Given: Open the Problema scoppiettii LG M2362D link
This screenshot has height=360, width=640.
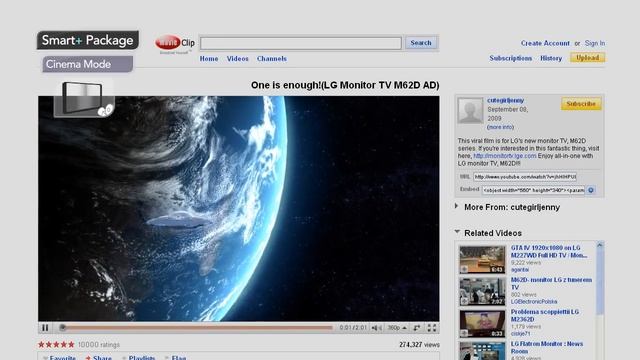Looking at the screenshot, I should click(x=544, y=316).
